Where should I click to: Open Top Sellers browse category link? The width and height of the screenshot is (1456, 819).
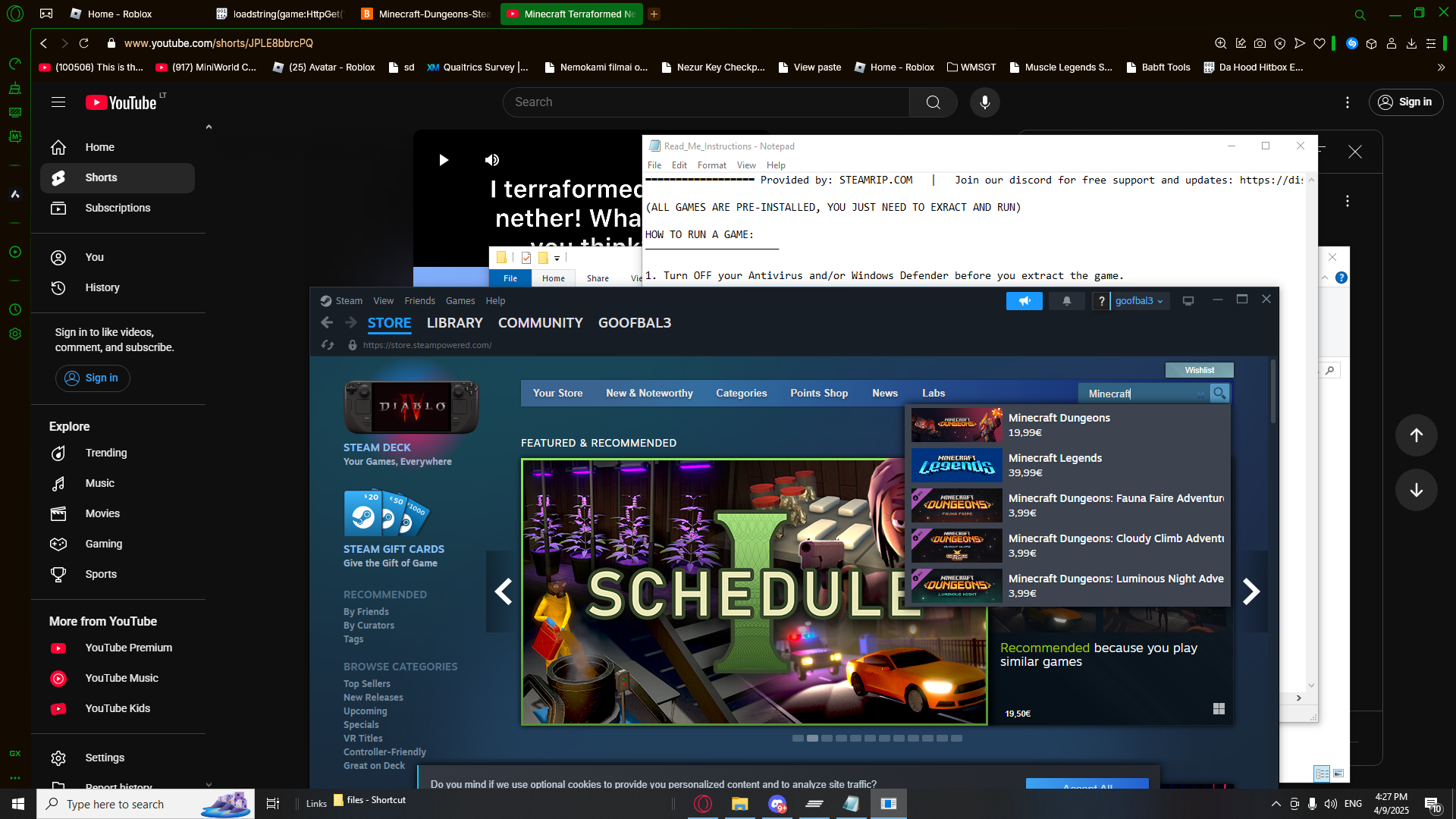[x=367, y=684]
